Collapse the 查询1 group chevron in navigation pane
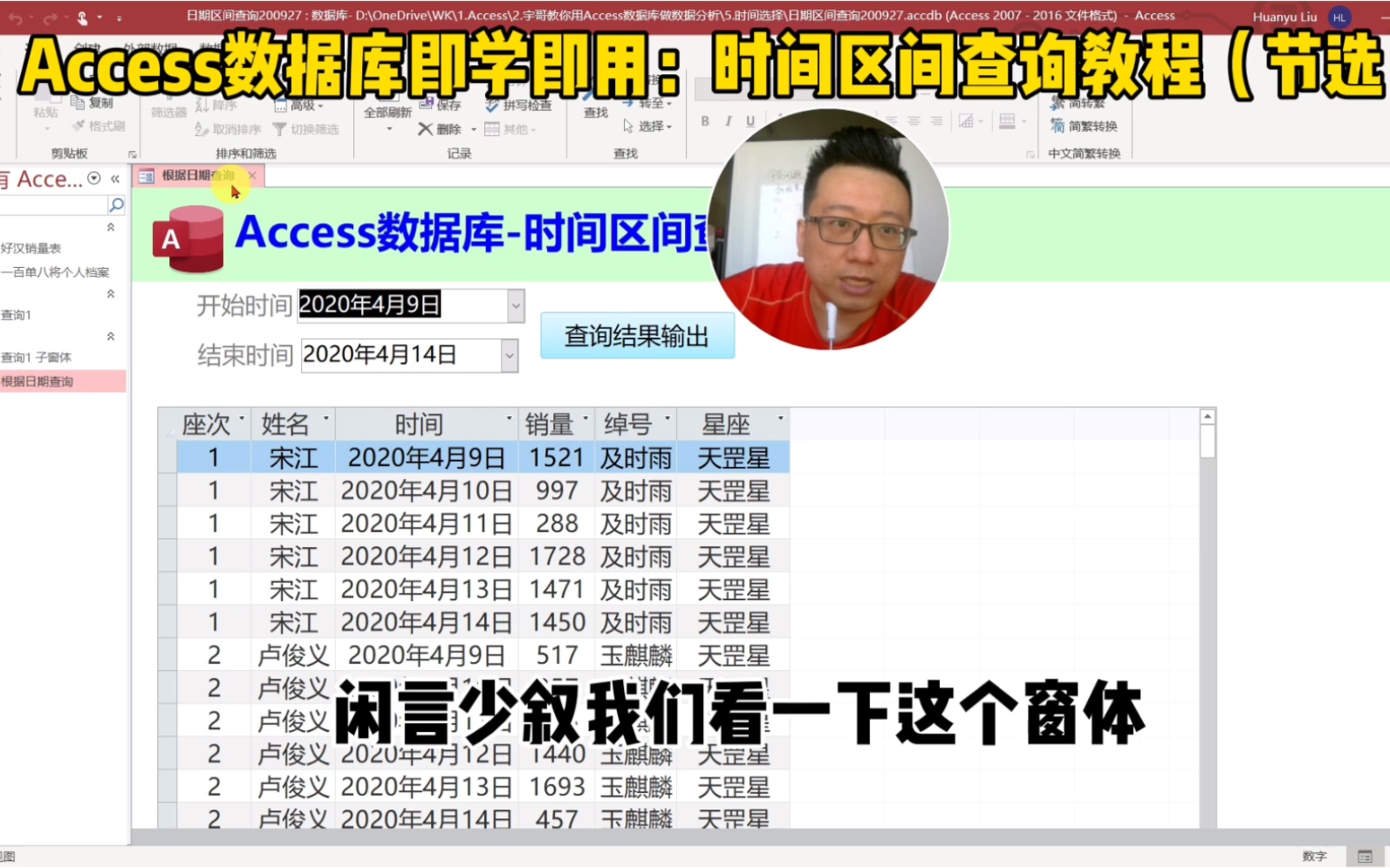Viewport: 1390px width, 868px height. 111,294
